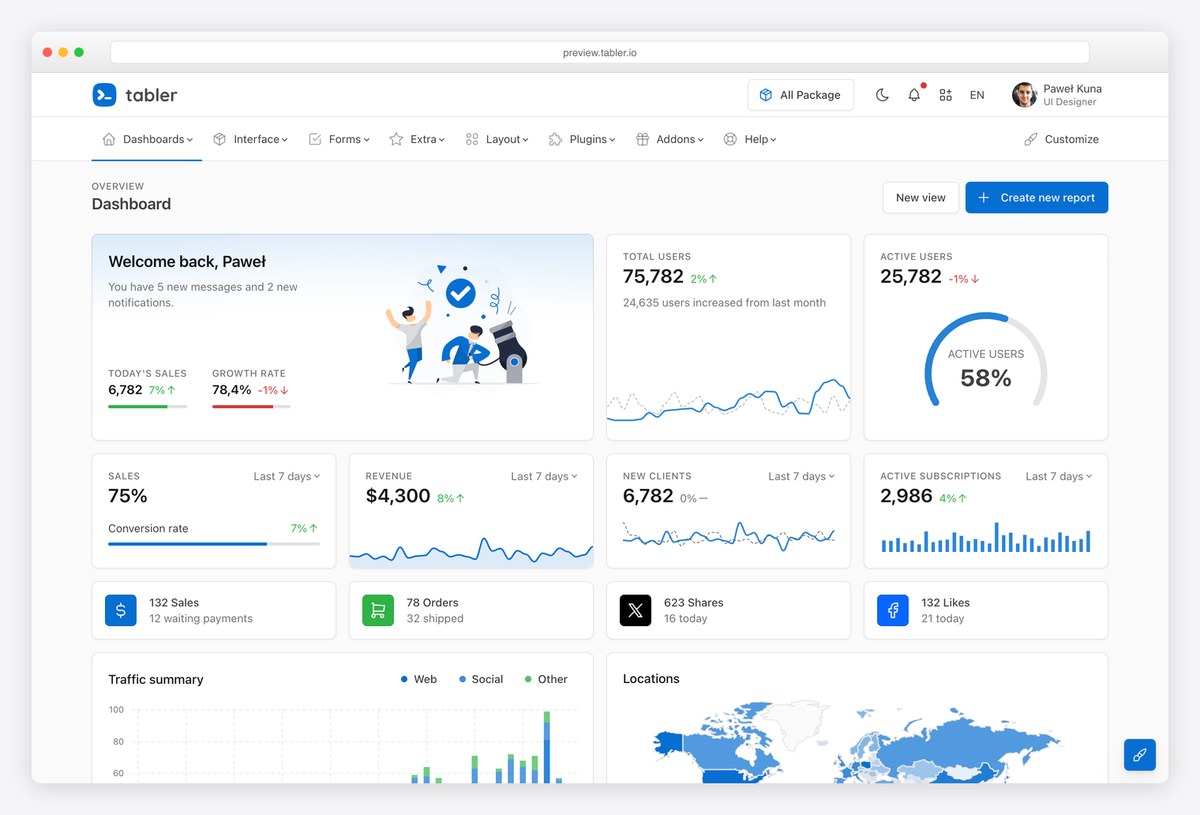The width and height of the screenshot is (1200, 815).
Task: Open the Plugins menu
Action: click(582, 139)
